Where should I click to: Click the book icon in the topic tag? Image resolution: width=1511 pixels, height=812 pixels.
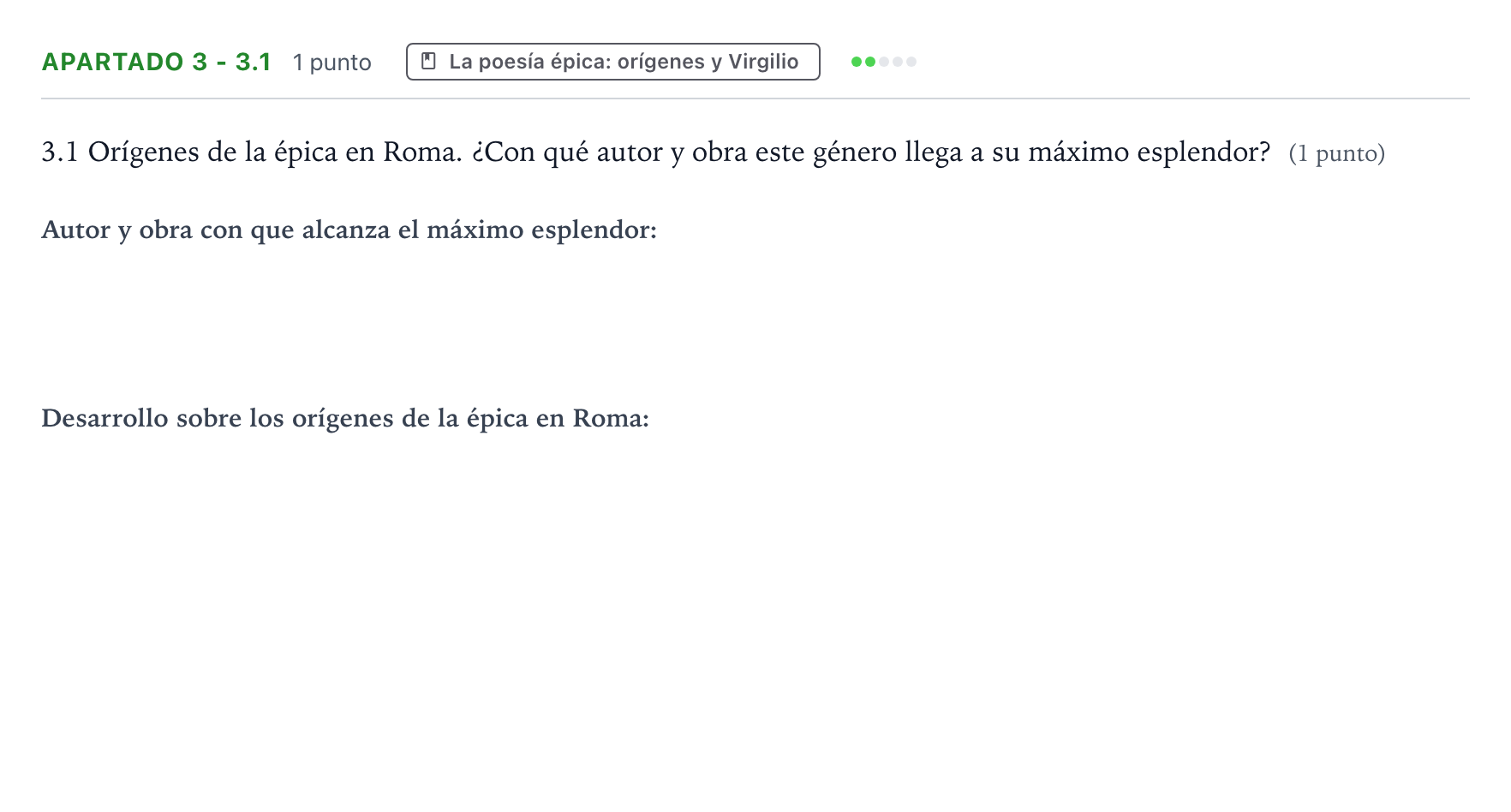pos(429,62)
